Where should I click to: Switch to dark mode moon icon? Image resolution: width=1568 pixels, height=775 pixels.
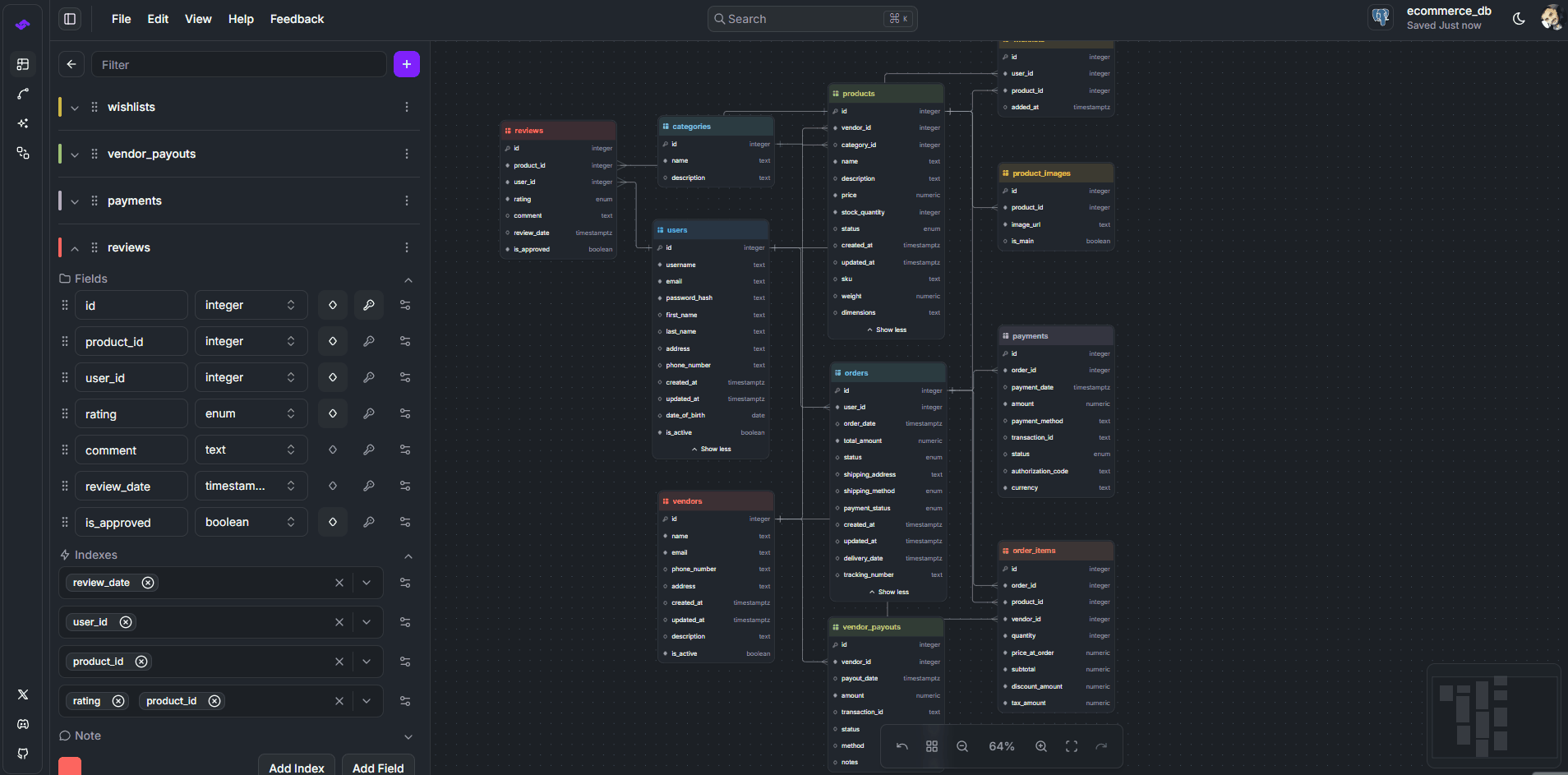1519,19
